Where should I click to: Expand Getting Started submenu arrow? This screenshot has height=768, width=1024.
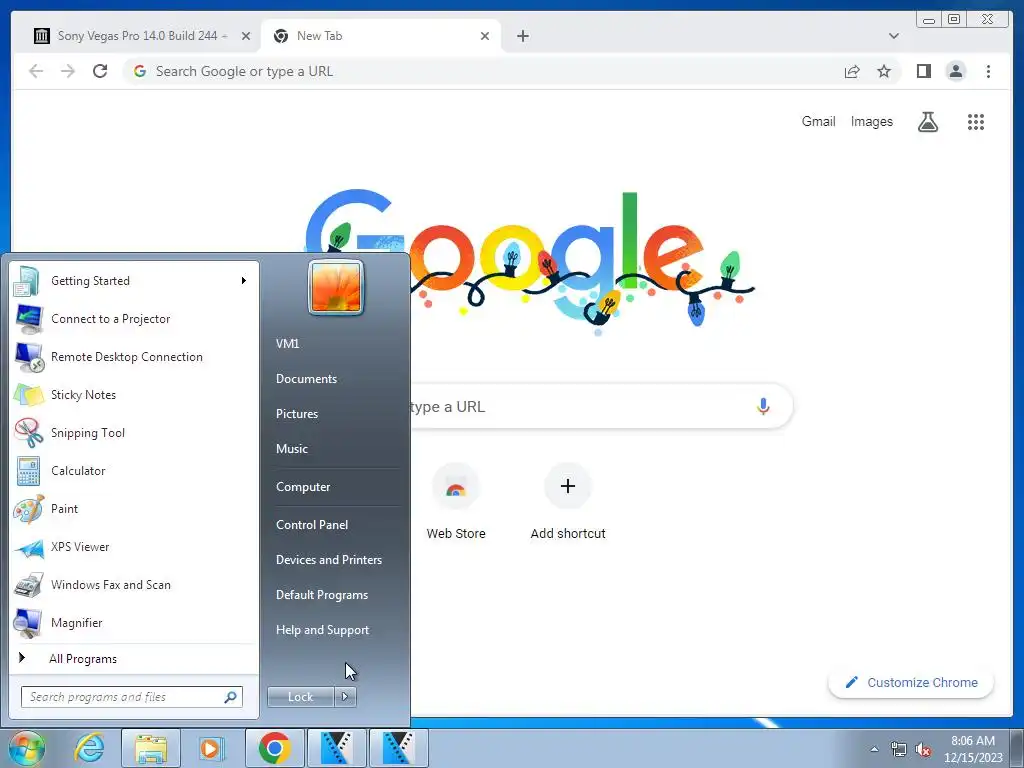[244, 281]
